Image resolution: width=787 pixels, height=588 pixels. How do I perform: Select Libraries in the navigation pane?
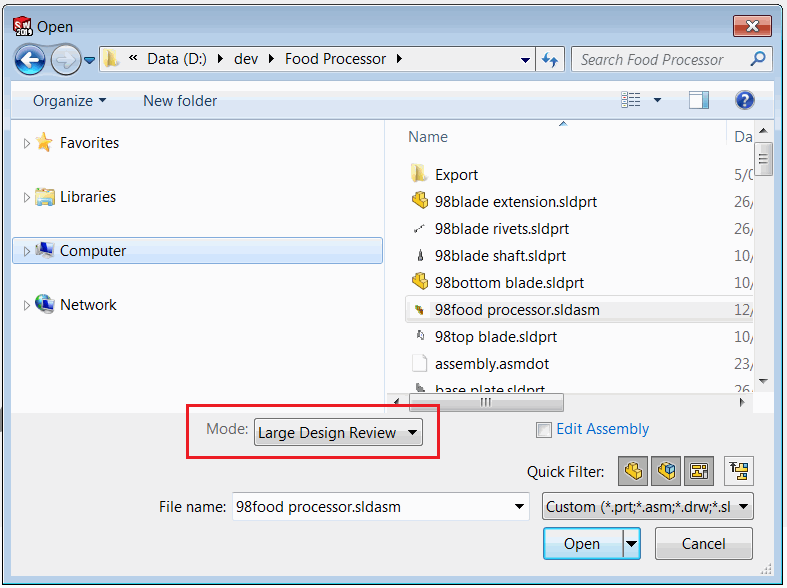pos(88,197)
